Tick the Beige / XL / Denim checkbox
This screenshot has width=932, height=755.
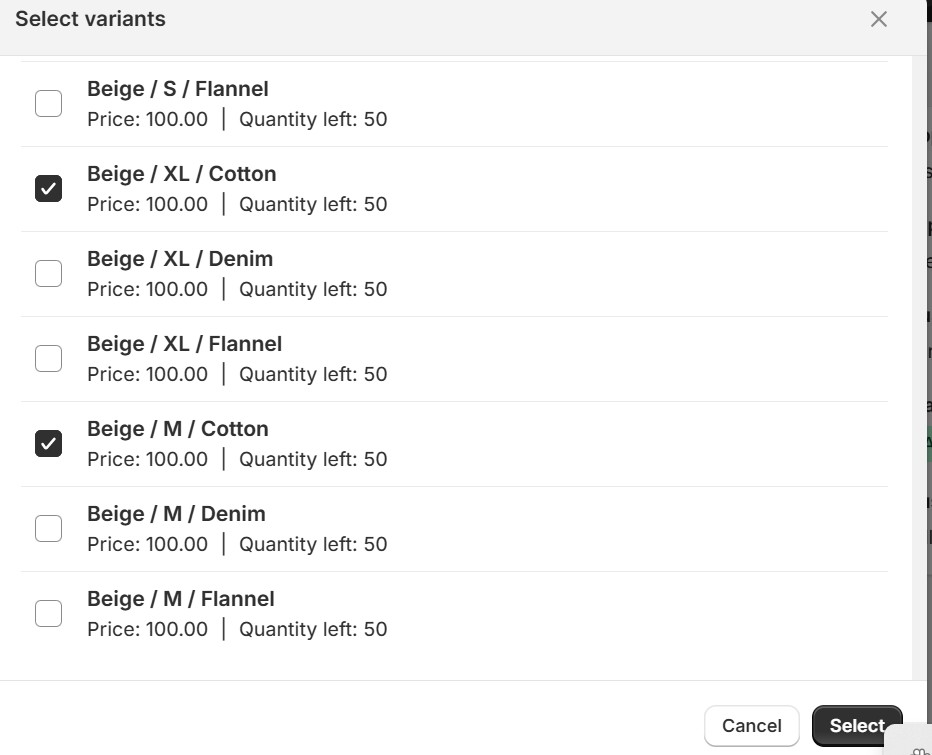click(x=48, y=273)
